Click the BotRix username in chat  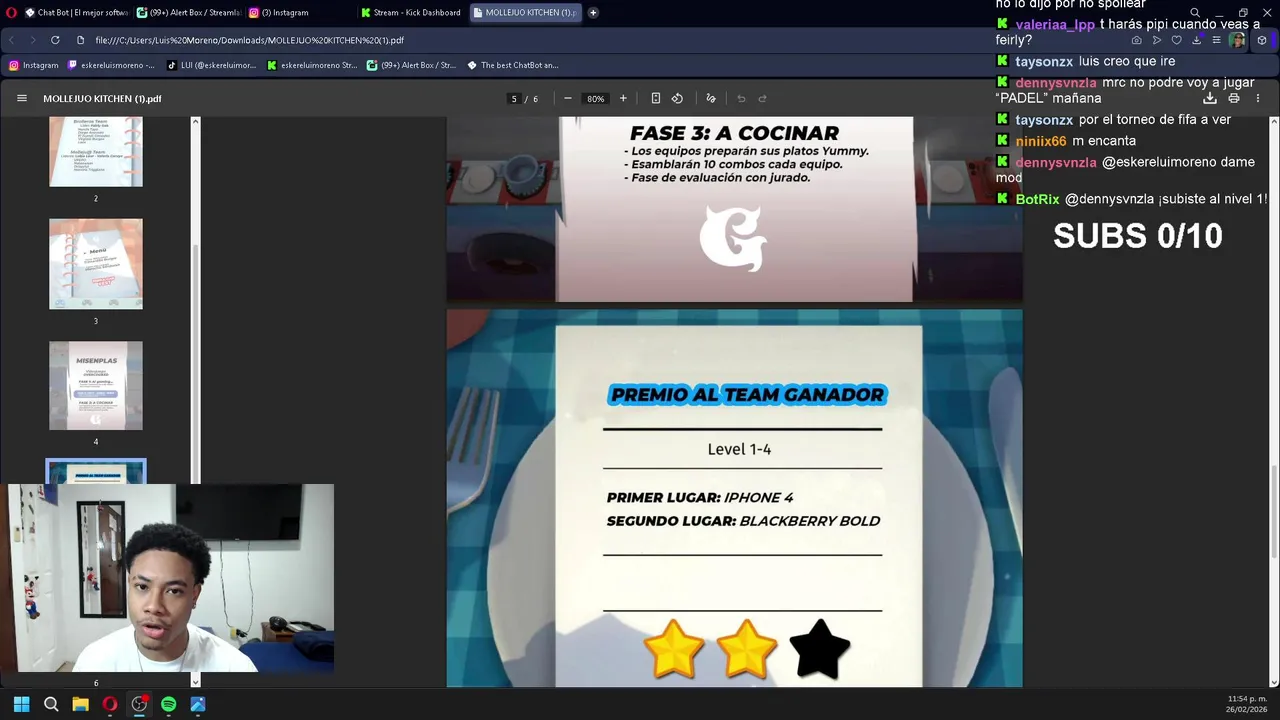(x=1037, y=199)
